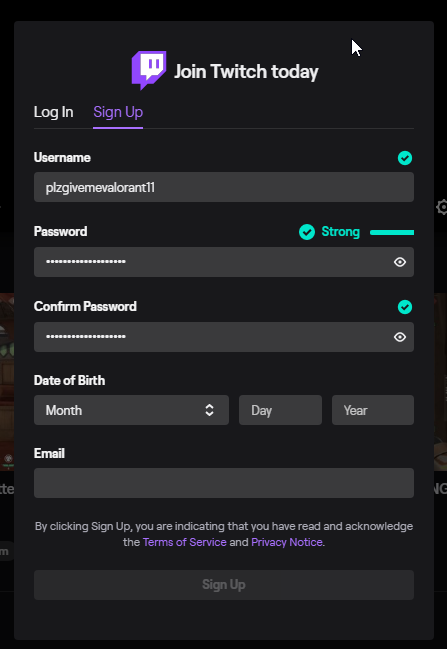Click the Username valid checkmark icon
Screen dimensions: 447x649
(405, 158)
